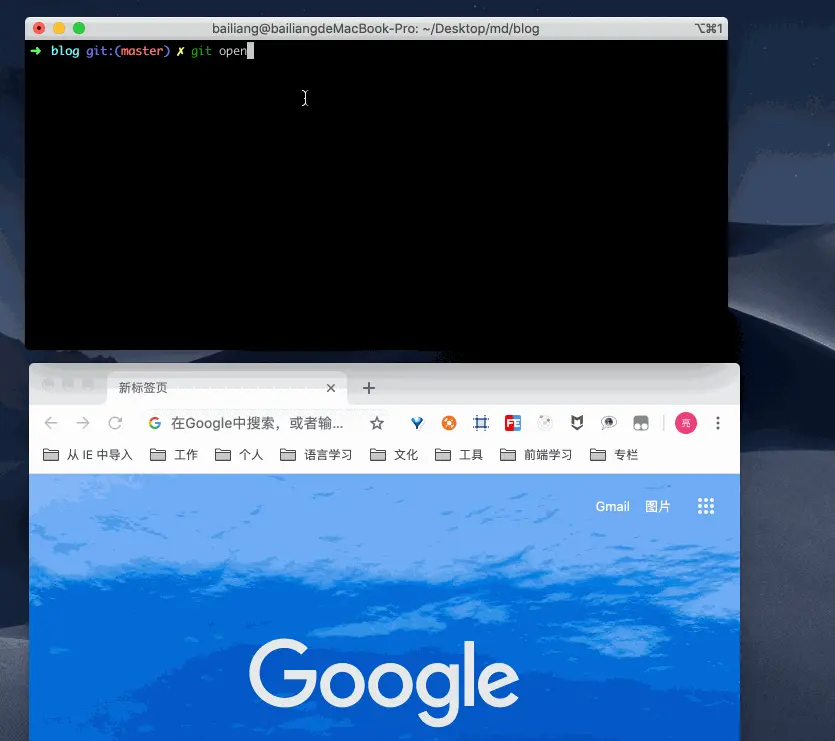Open the dark shield M extension
Screen dimensions: 835x741
point(577,423)
